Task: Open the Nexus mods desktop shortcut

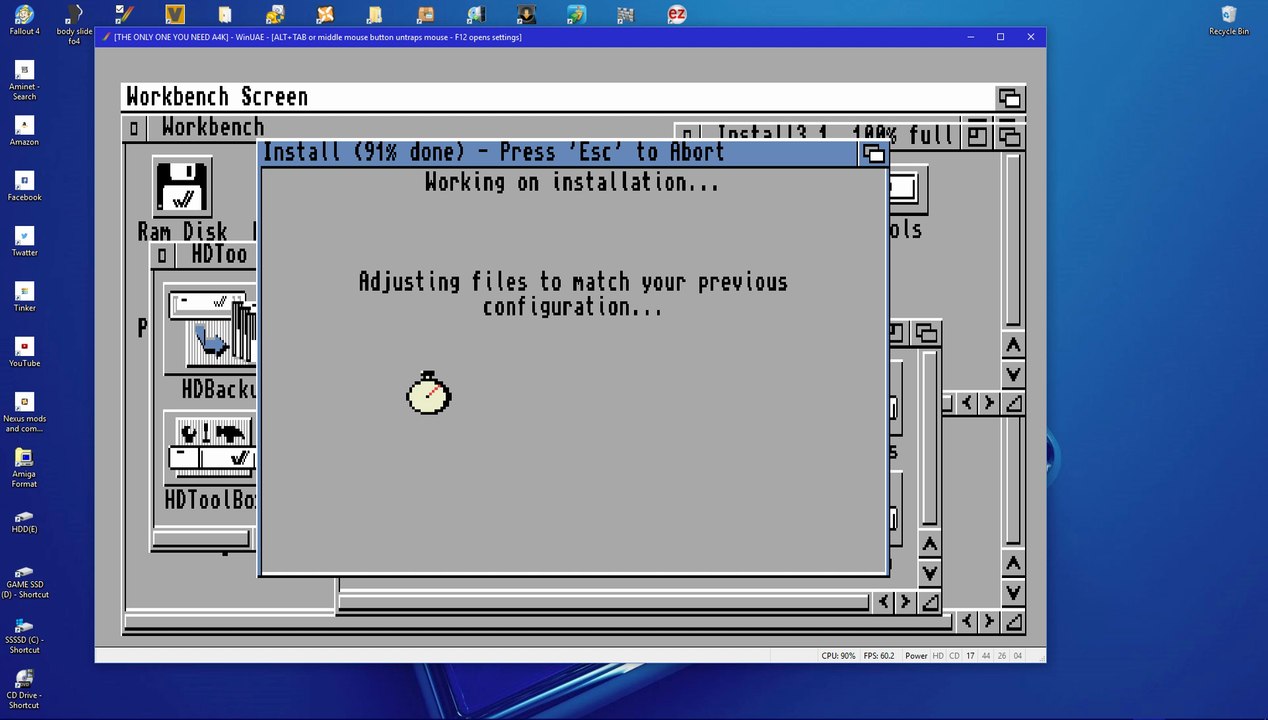Action: pos(24,412)
